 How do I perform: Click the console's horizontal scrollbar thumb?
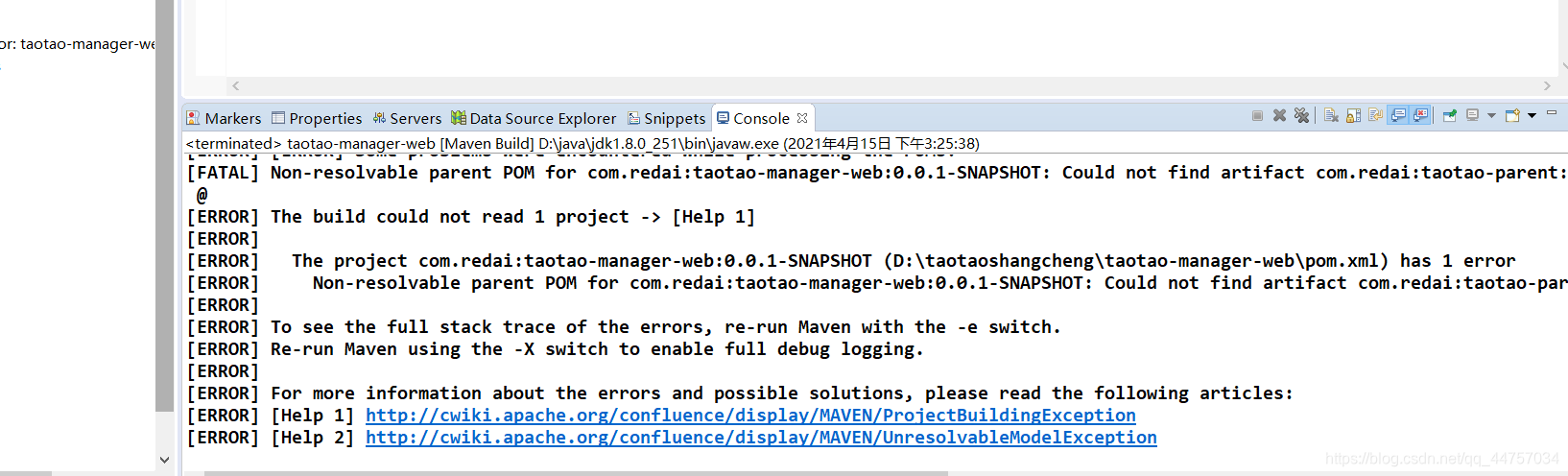[576, 473]
